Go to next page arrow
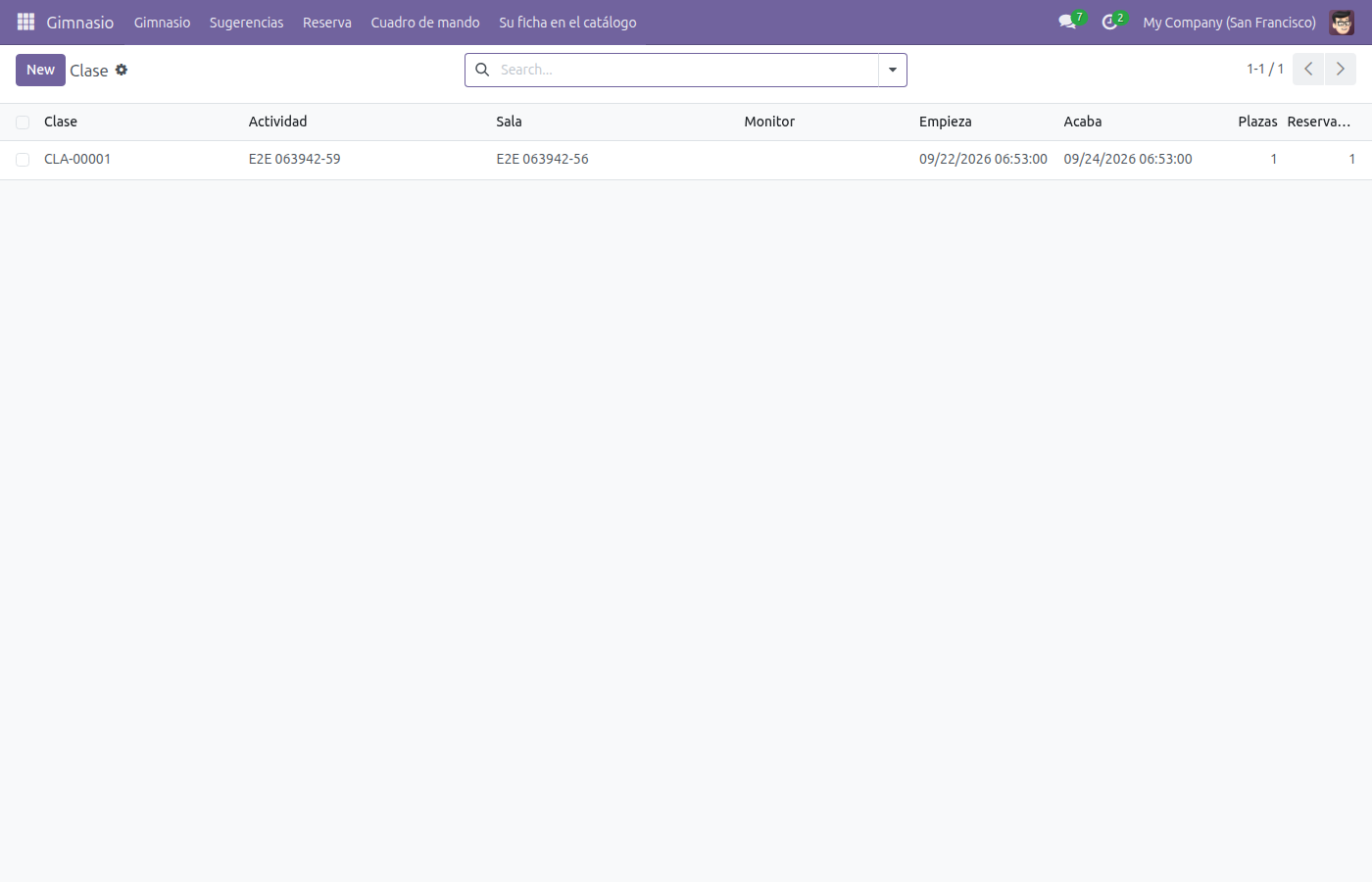 tap(1341, 69)
